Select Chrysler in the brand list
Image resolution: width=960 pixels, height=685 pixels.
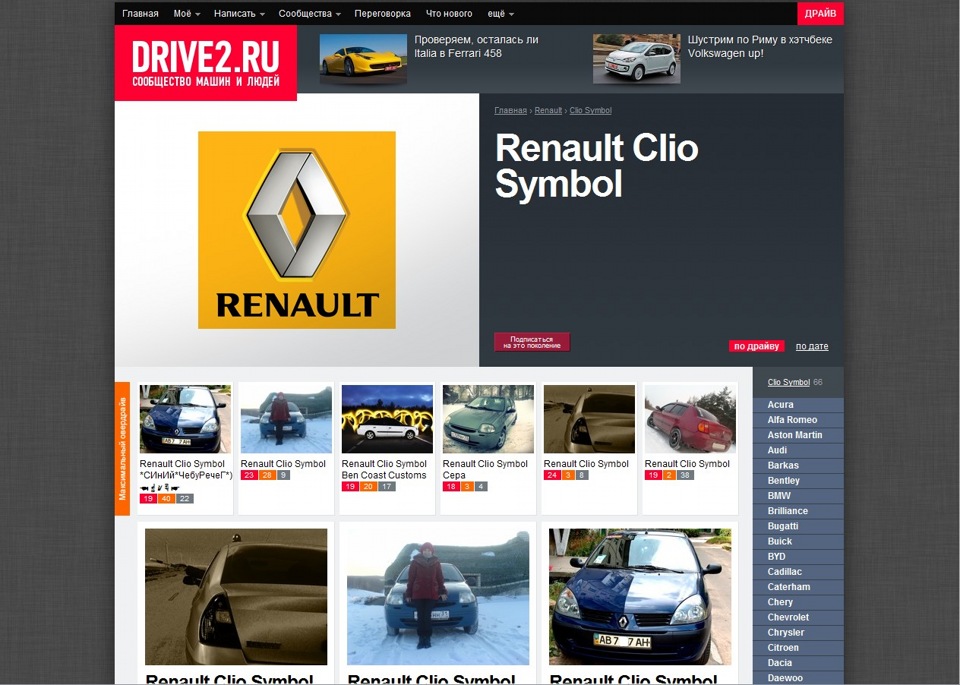click(798, 632)
